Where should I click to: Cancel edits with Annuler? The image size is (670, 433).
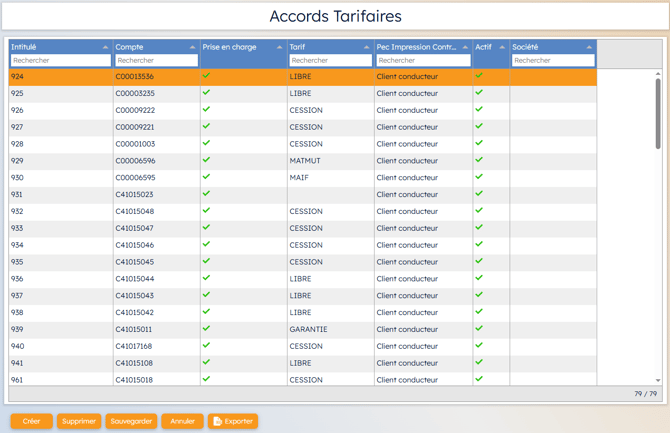[x=182, y=421]
